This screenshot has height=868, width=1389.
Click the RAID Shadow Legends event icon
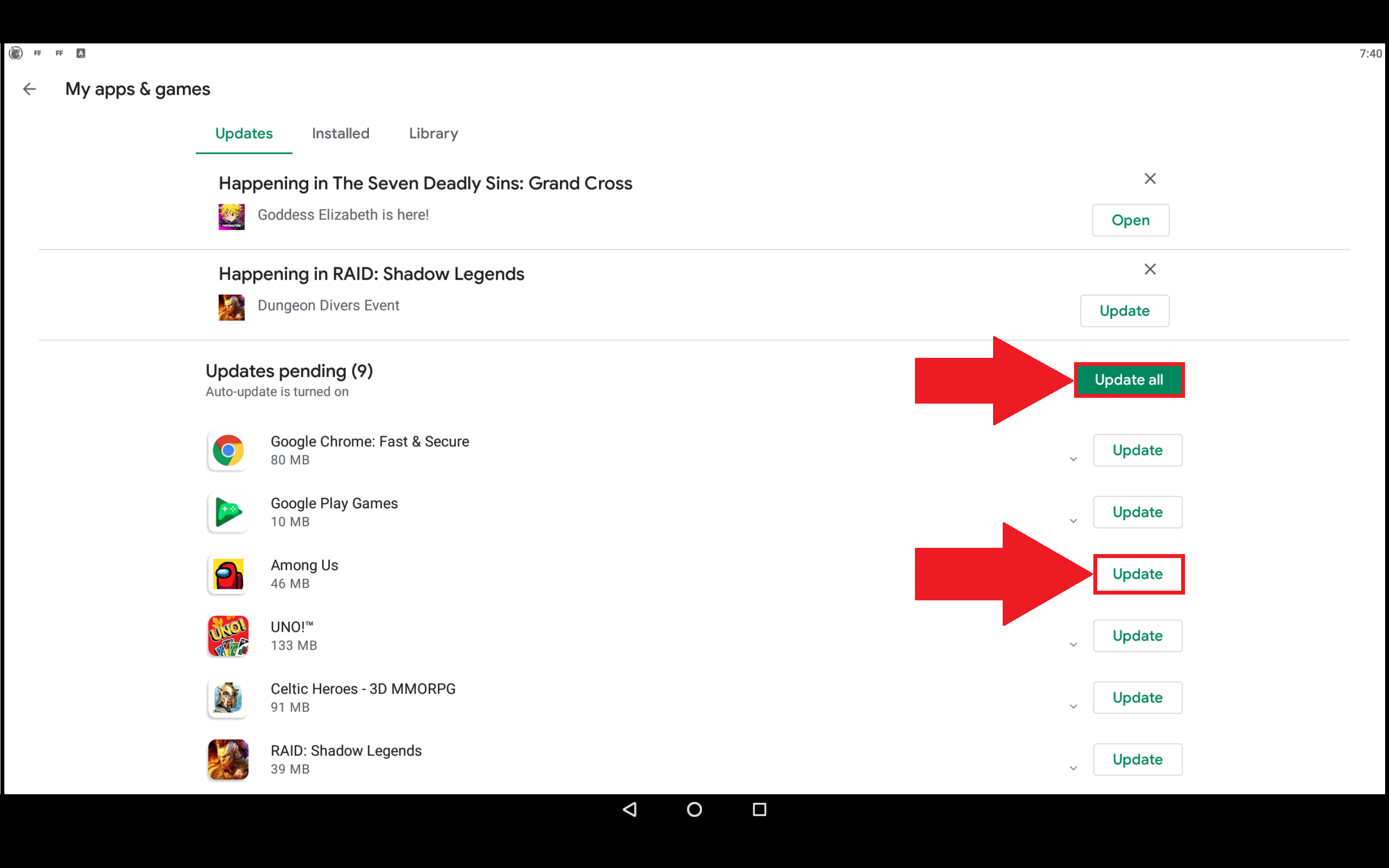click(231, 304)
